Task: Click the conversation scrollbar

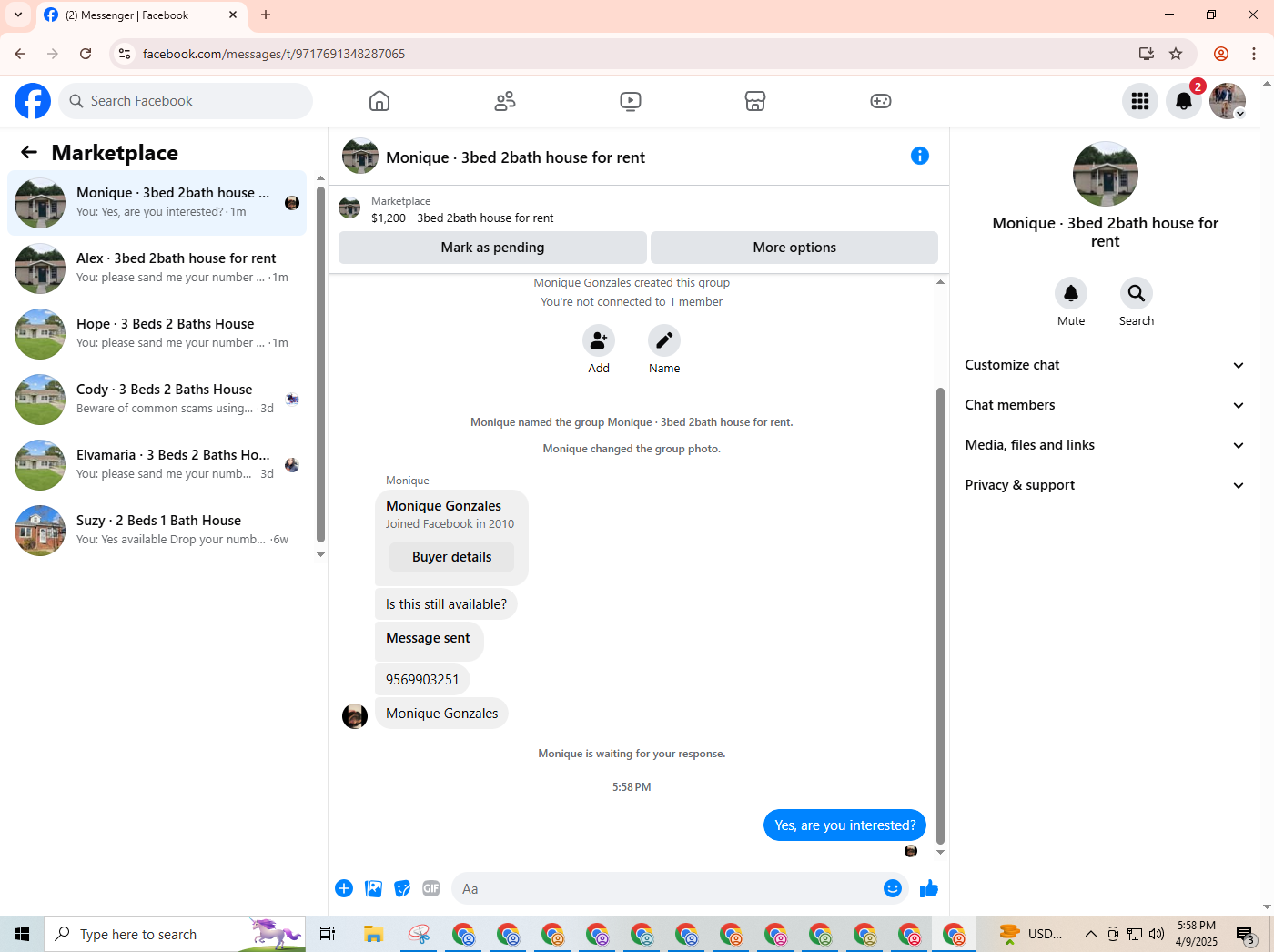Action: pos(940,615)
